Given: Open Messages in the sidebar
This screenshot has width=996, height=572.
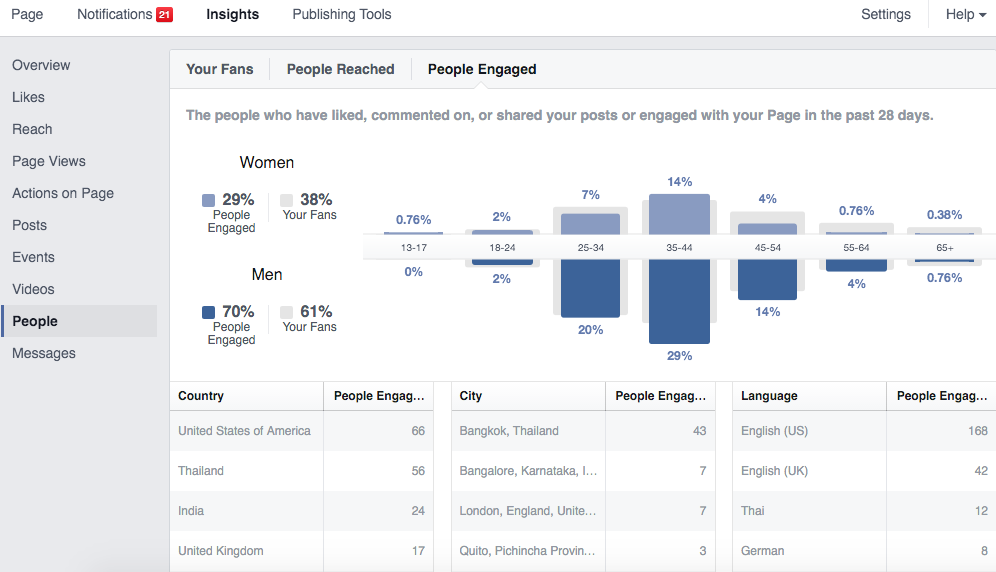Looking at the screenshot, I should click(x=44, y=353).
